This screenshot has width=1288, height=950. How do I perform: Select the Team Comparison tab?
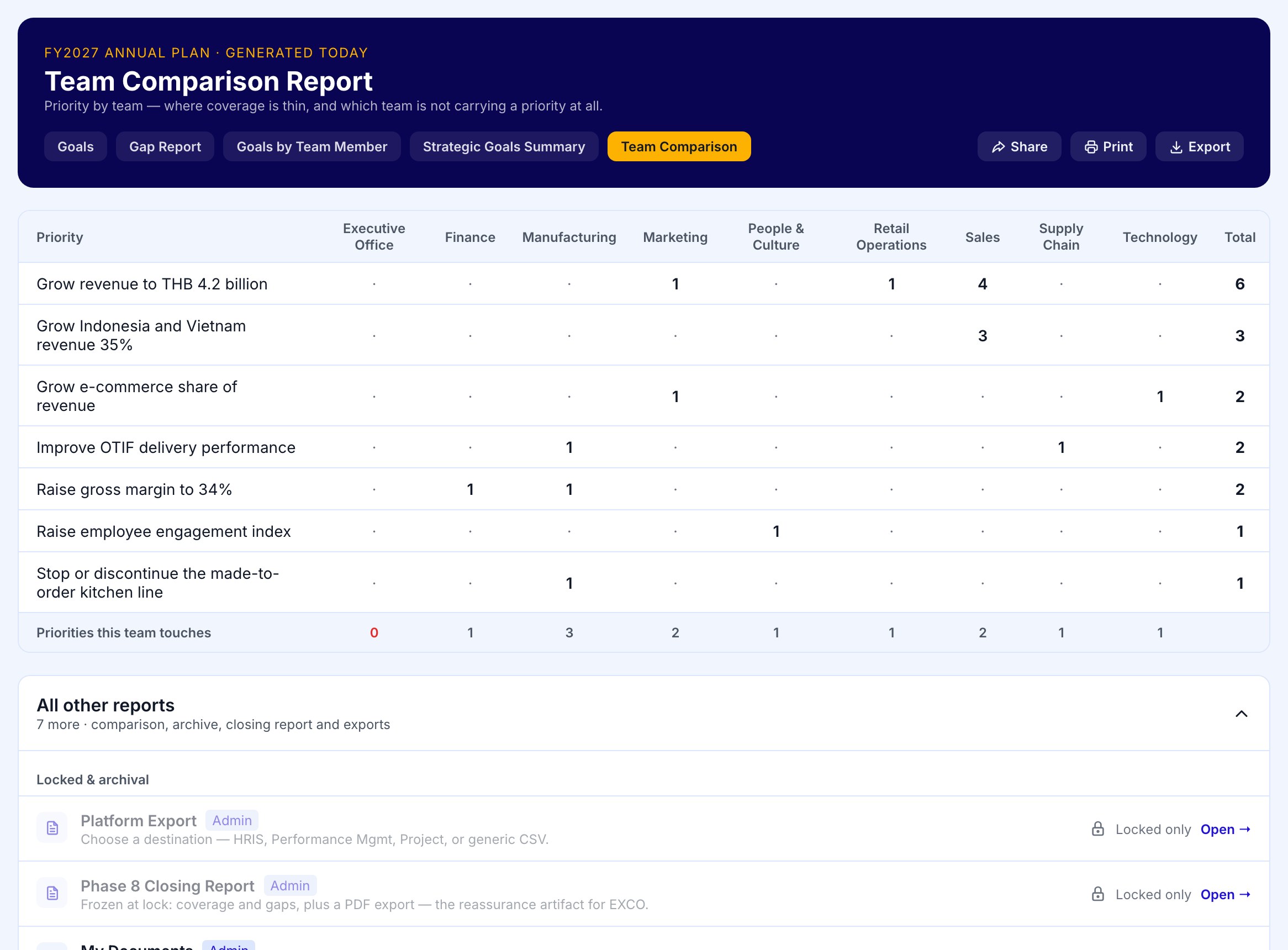(x=679, y=146)
